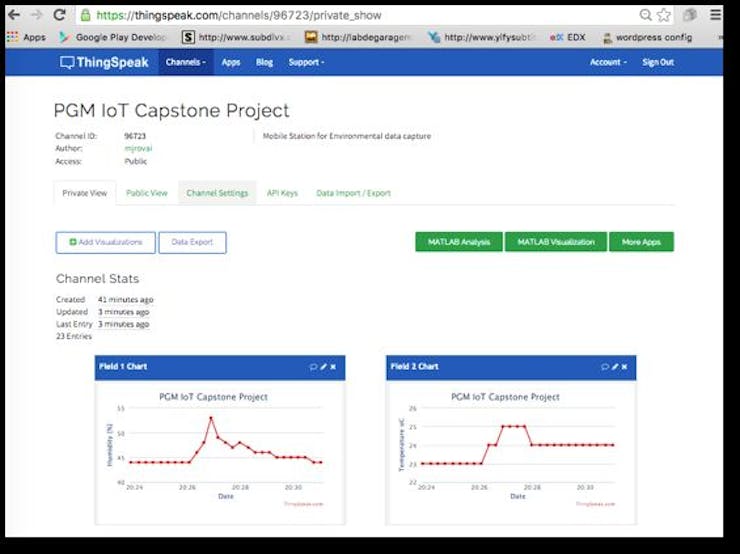740x554 pixels.
Task: Open the Chrome hamburger menu
Action: [715, 15]
